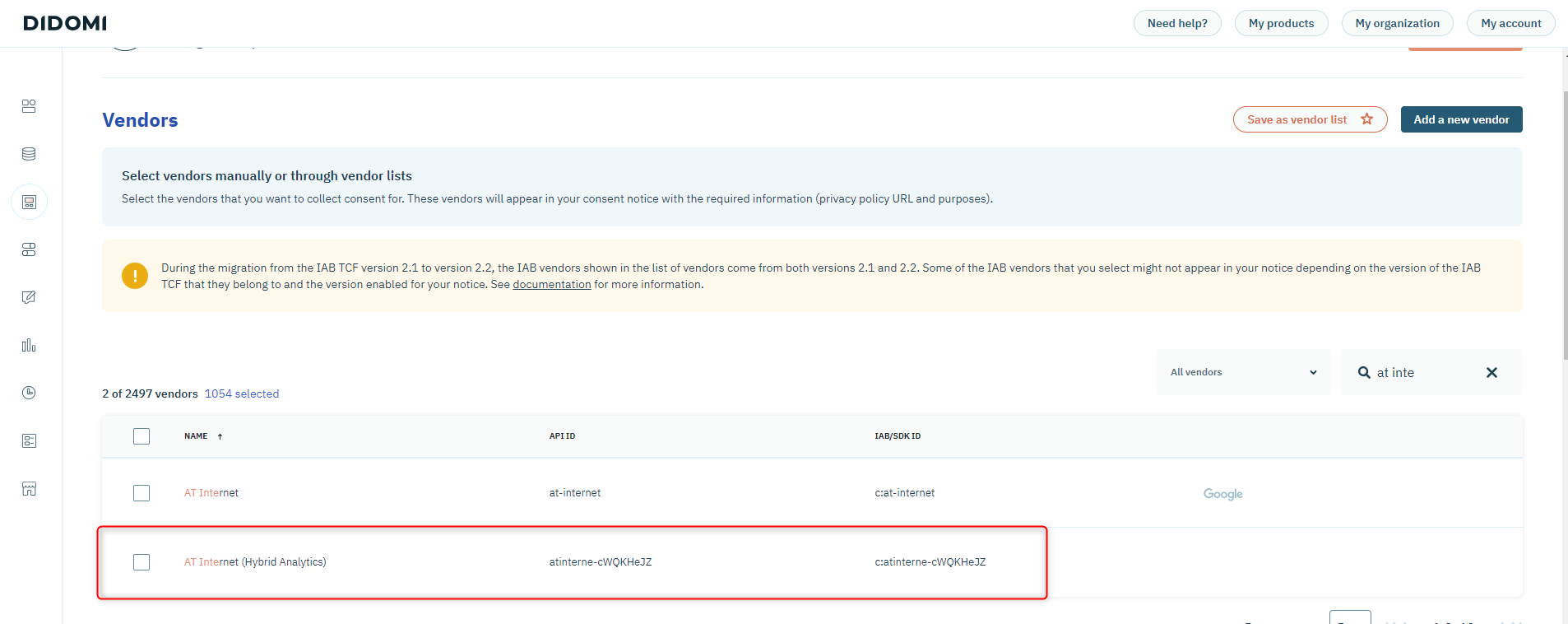
Task: Click the star icon in Save as vendor list
Action: click(1367, 119)
